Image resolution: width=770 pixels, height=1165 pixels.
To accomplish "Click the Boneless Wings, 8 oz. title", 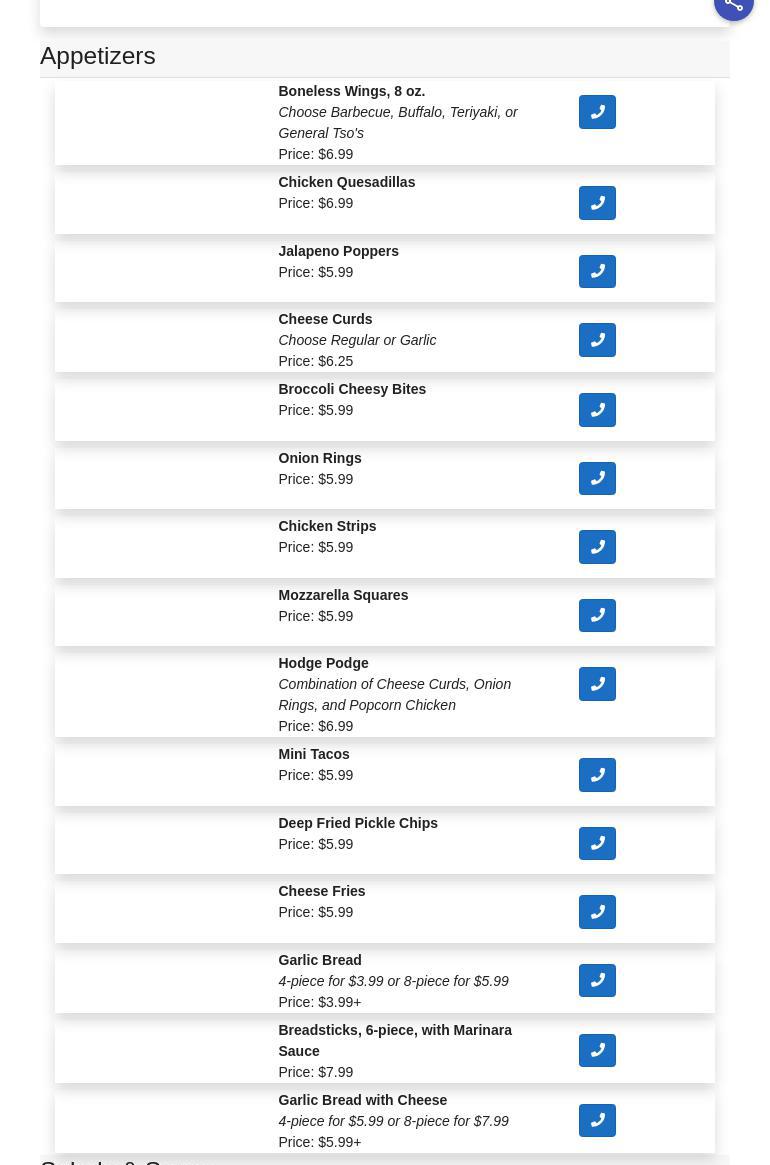I will [x=351, y=91].
